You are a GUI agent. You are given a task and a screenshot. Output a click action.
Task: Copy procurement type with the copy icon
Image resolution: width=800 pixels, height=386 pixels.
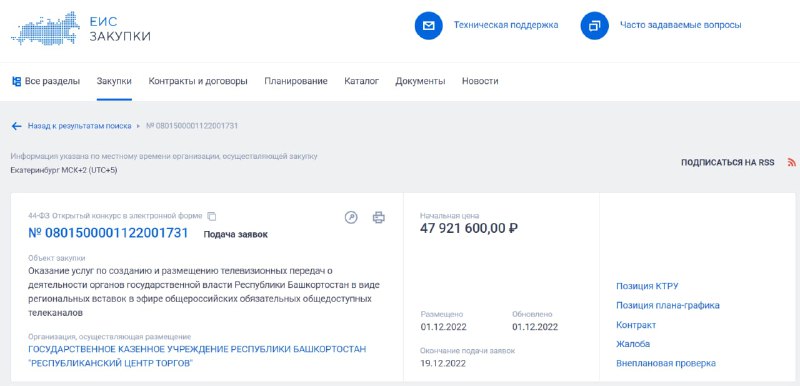click(212, 216)
